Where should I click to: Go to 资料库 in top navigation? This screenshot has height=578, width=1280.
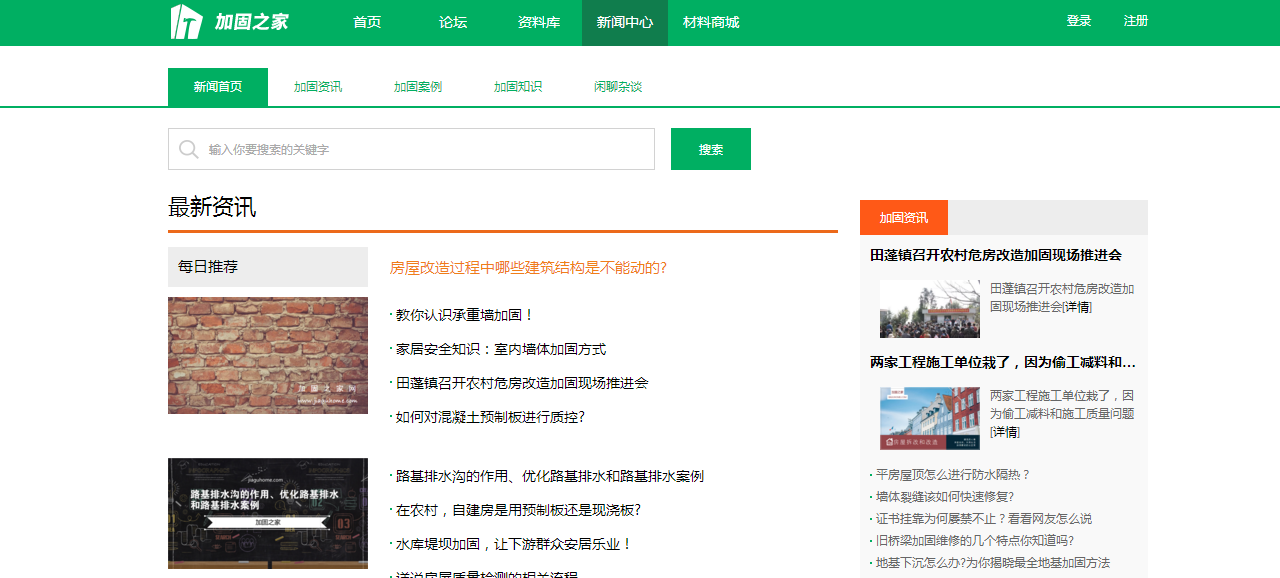539,22
